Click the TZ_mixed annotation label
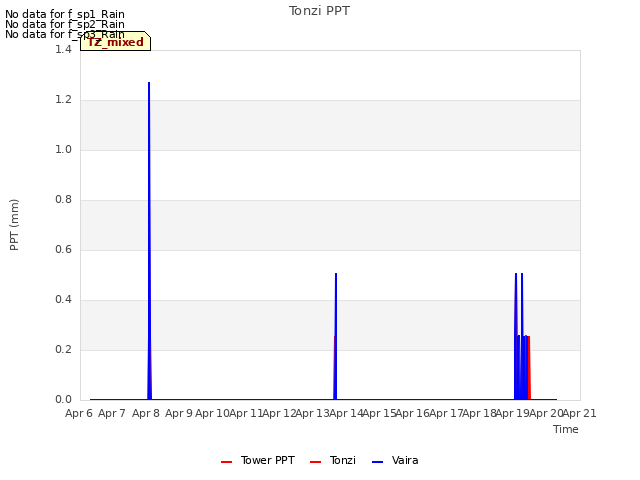640x480 pixels. coord(116,41)
